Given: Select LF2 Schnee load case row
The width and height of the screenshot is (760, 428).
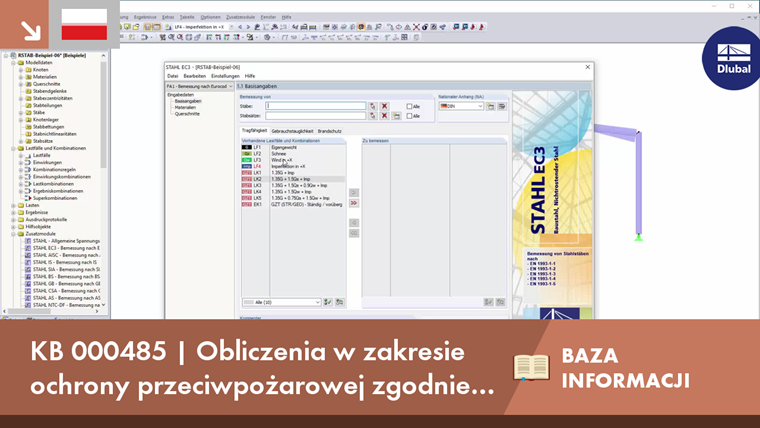Looking at the screenshot, I should [x=293, y=154].
